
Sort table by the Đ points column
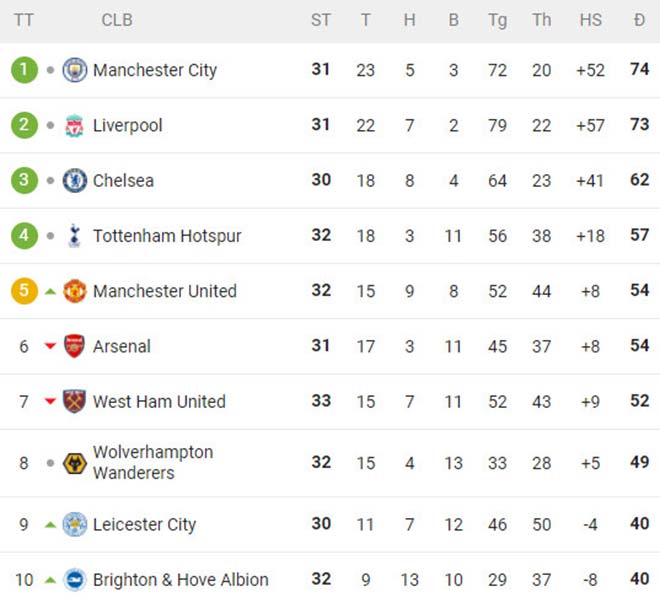[x=639, y=20]
